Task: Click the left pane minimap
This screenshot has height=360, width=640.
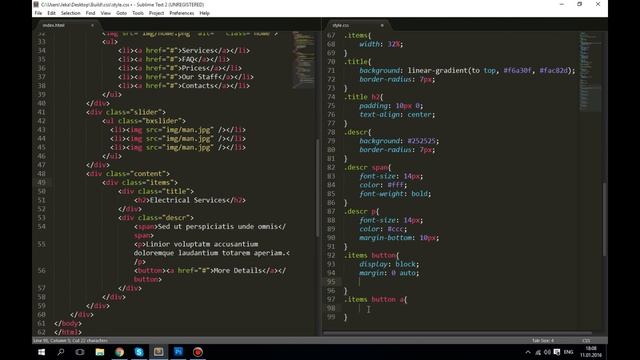Action: pyautogui.click(x=304, y=60)
